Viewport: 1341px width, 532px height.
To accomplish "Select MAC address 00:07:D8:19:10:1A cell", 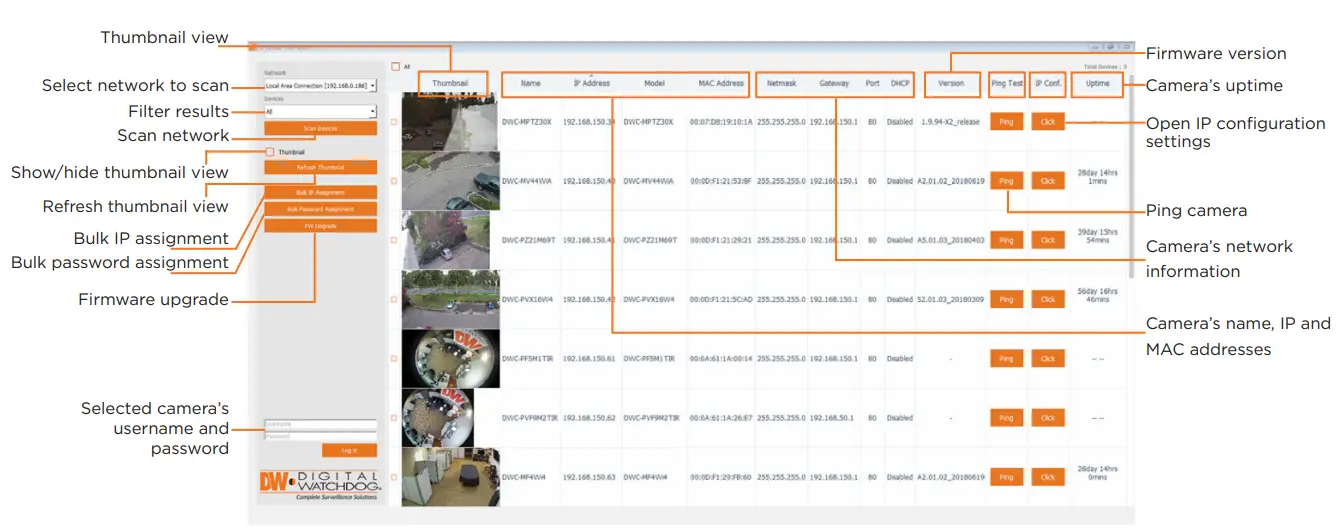I will [720, 122].
